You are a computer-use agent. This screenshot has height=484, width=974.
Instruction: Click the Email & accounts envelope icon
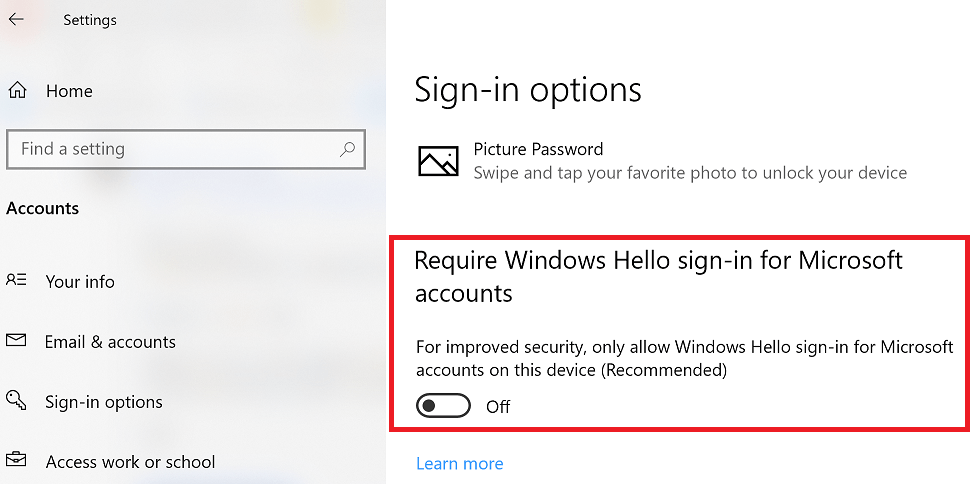click(x=16, y=341)
